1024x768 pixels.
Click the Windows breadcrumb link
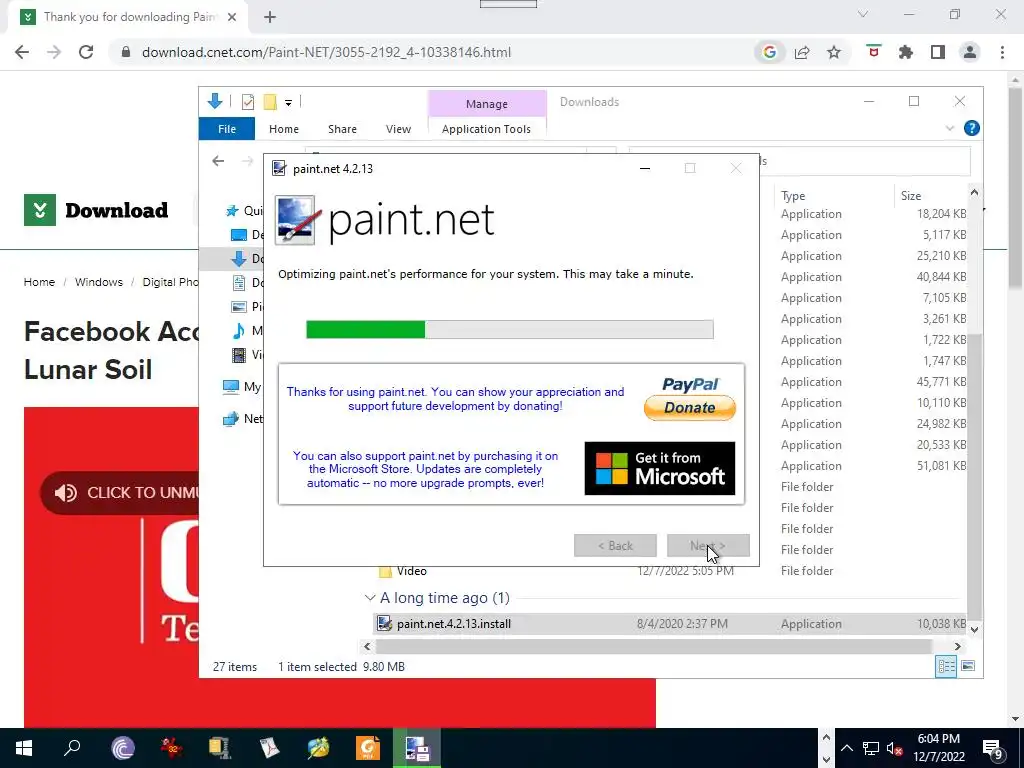(x=99, y=282)
